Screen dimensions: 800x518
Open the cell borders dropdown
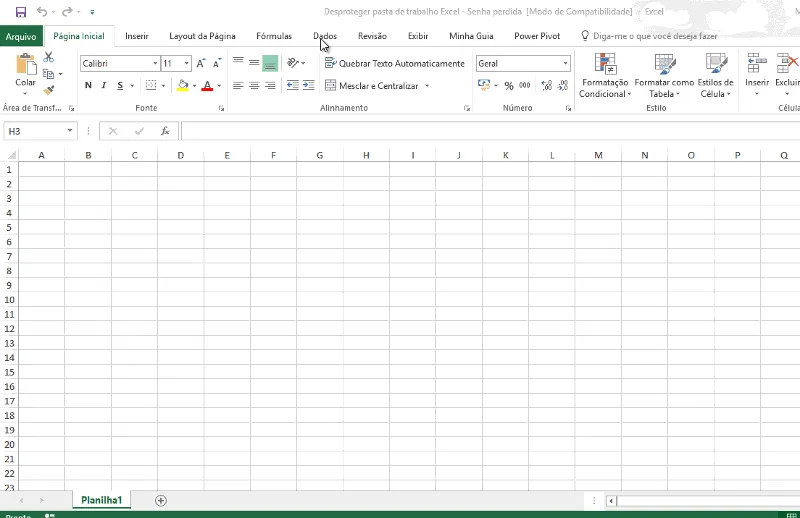[x=163, y=86]
